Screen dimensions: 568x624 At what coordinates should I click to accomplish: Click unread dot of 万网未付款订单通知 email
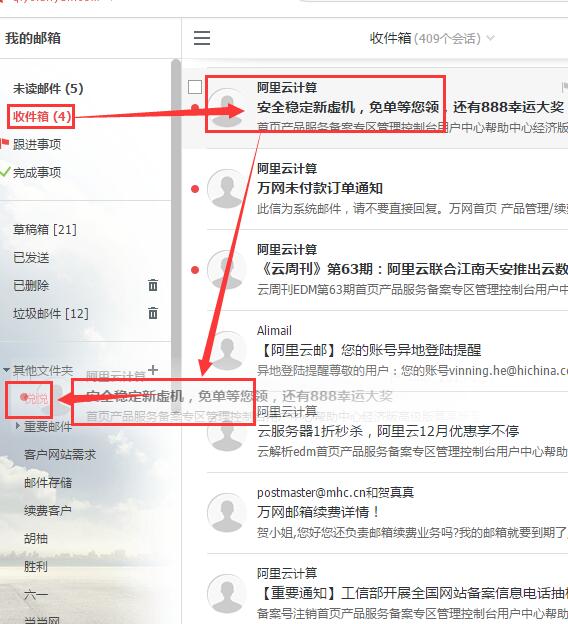(195, 189)
